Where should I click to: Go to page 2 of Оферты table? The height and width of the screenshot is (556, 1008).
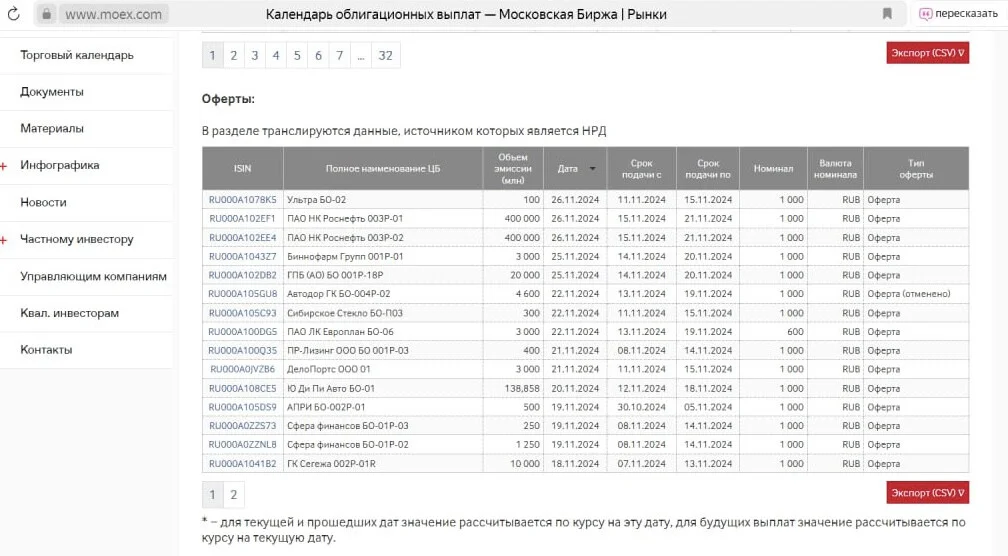[x=233, y=495]
